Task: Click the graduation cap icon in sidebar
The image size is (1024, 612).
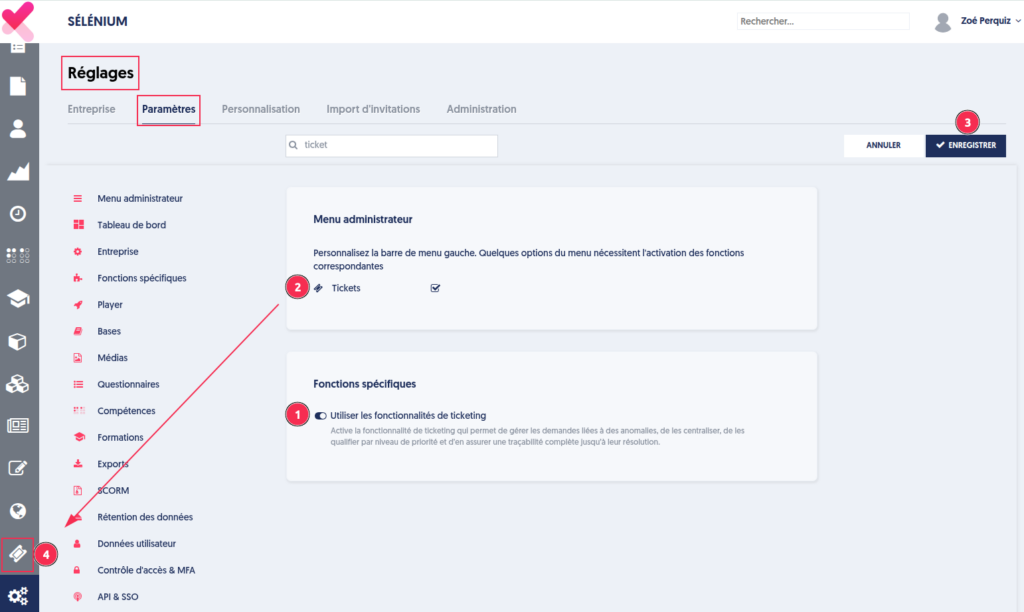Action: 18,299
